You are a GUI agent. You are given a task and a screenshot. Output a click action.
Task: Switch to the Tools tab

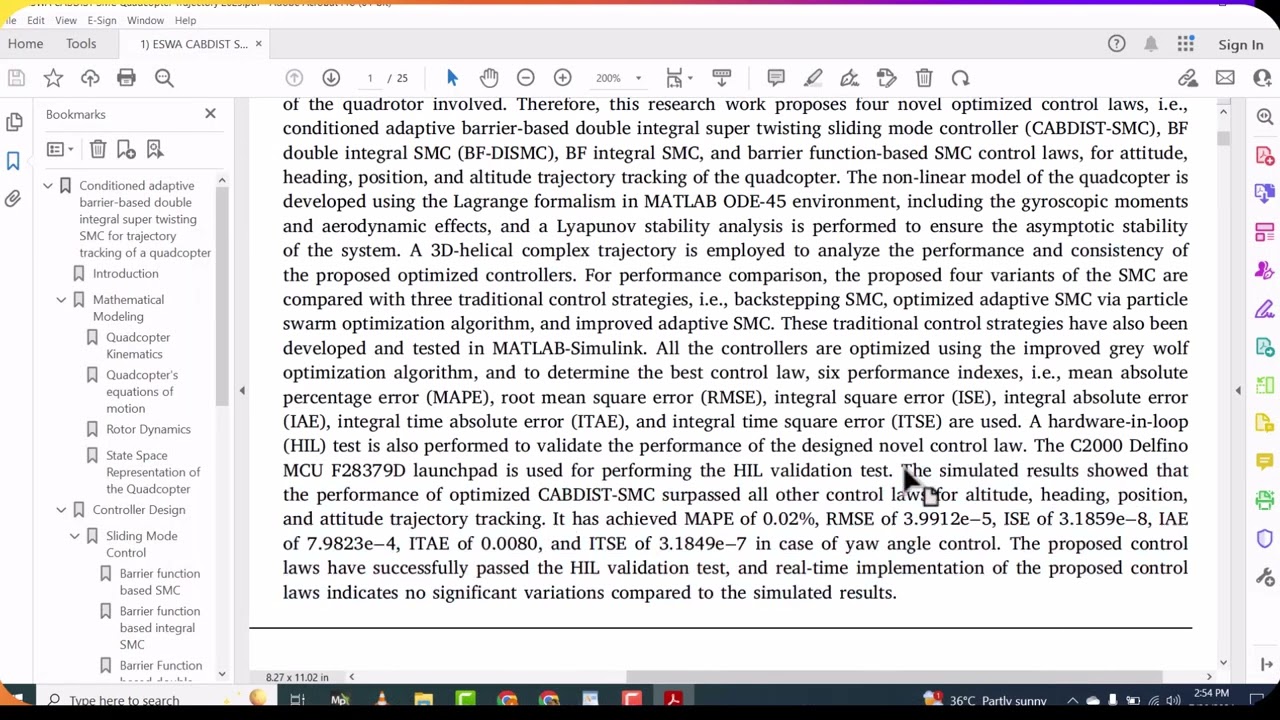tap(81, 44)
